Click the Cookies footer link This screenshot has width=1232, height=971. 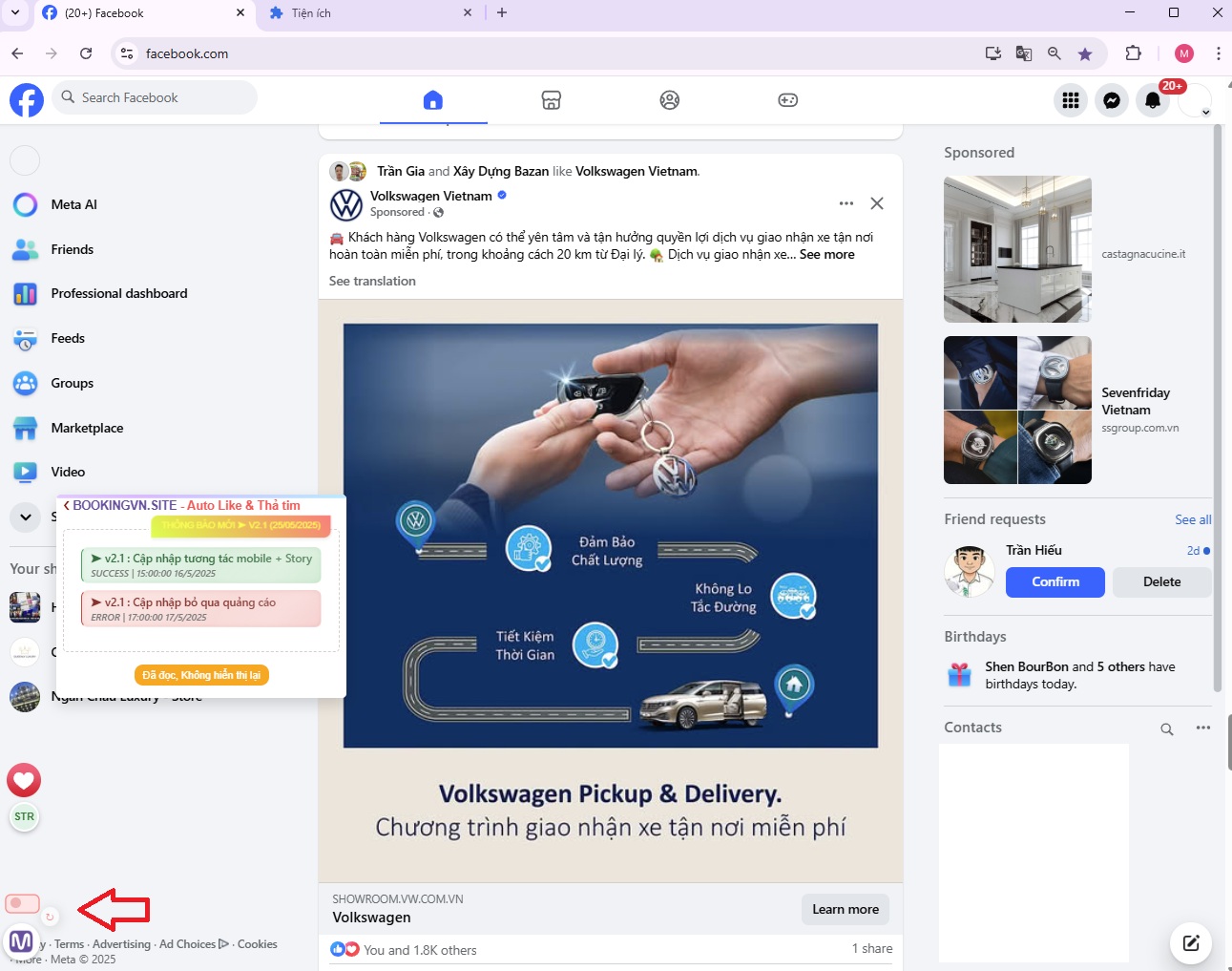(x=258, y=944)
